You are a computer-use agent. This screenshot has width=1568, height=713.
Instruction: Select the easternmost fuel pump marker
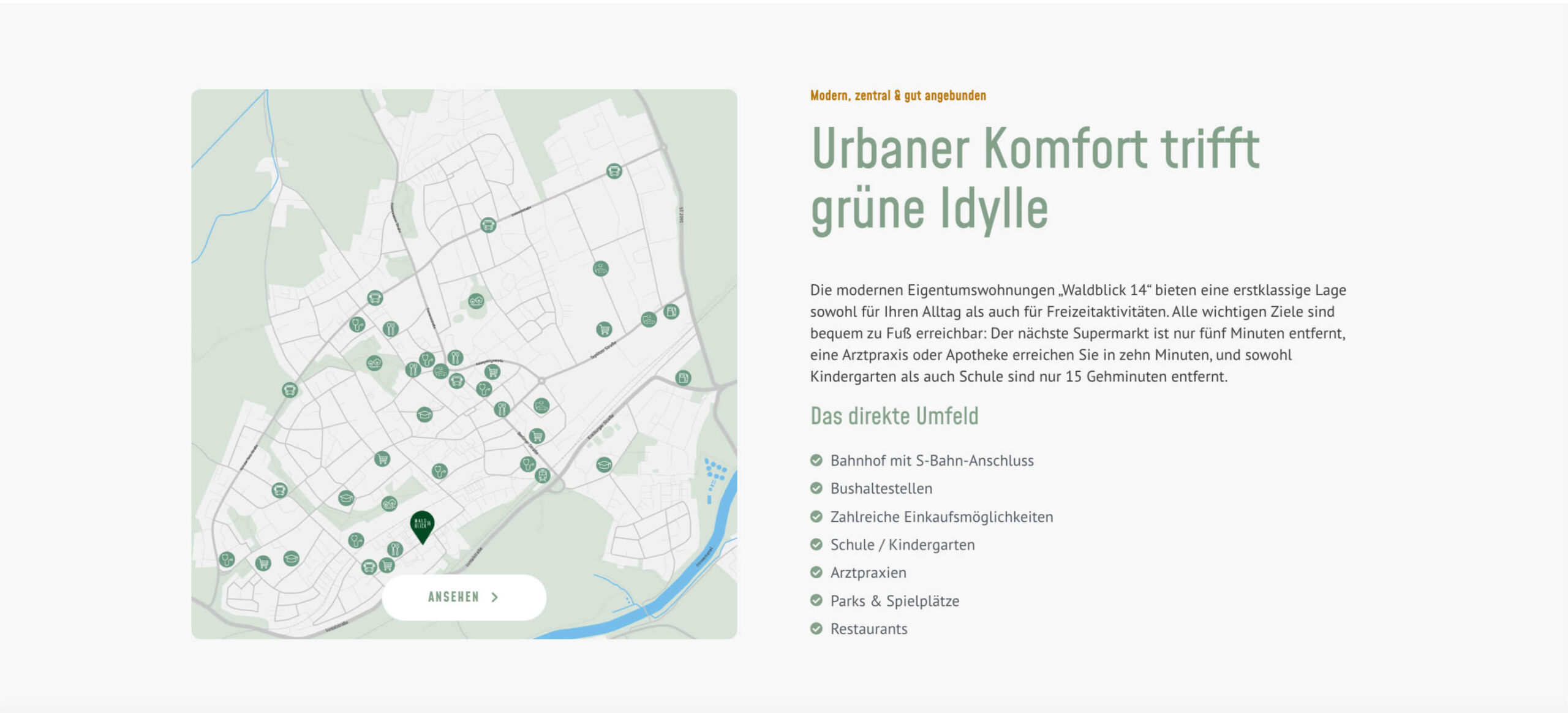683,378
